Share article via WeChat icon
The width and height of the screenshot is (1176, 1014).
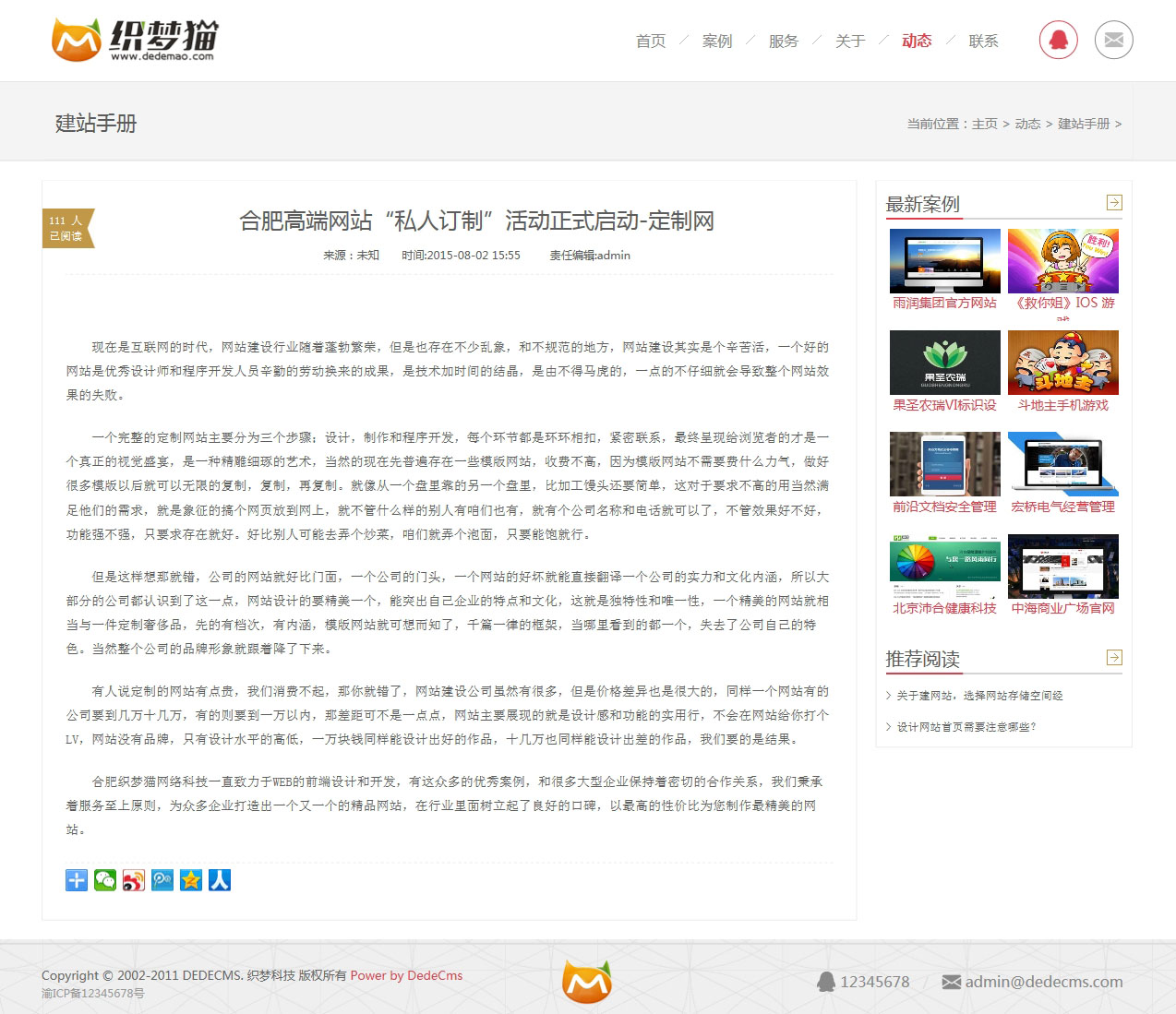coord(105,880)
